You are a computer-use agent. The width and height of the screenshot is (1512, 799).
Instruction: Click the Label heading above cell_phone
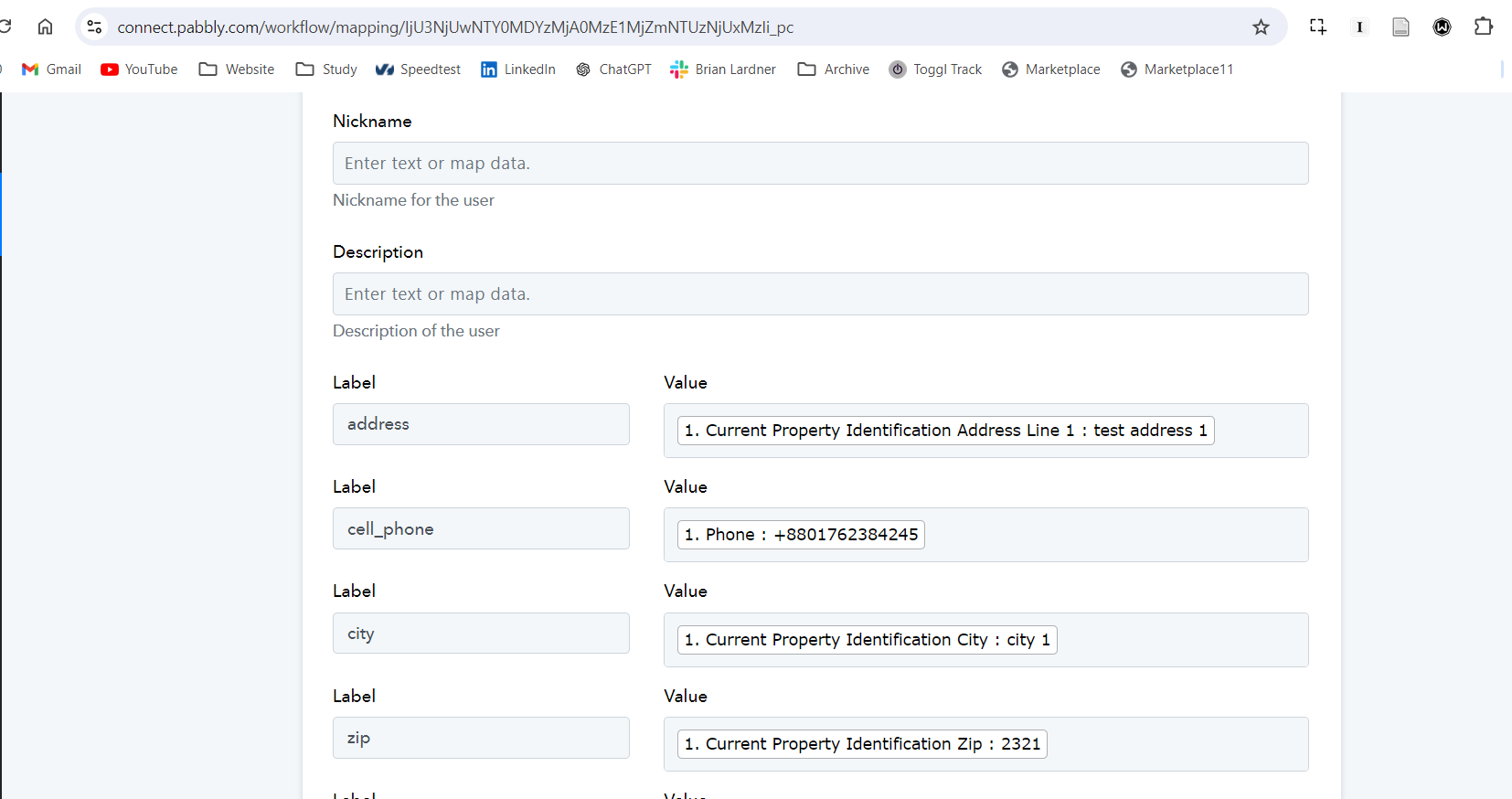point(354,487)
